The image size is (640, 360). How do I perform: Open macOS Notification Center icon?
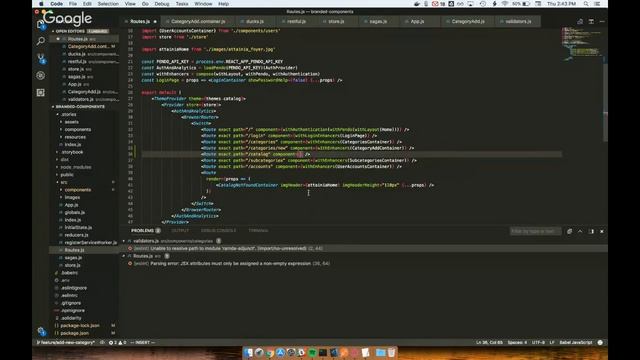point(598,4)
